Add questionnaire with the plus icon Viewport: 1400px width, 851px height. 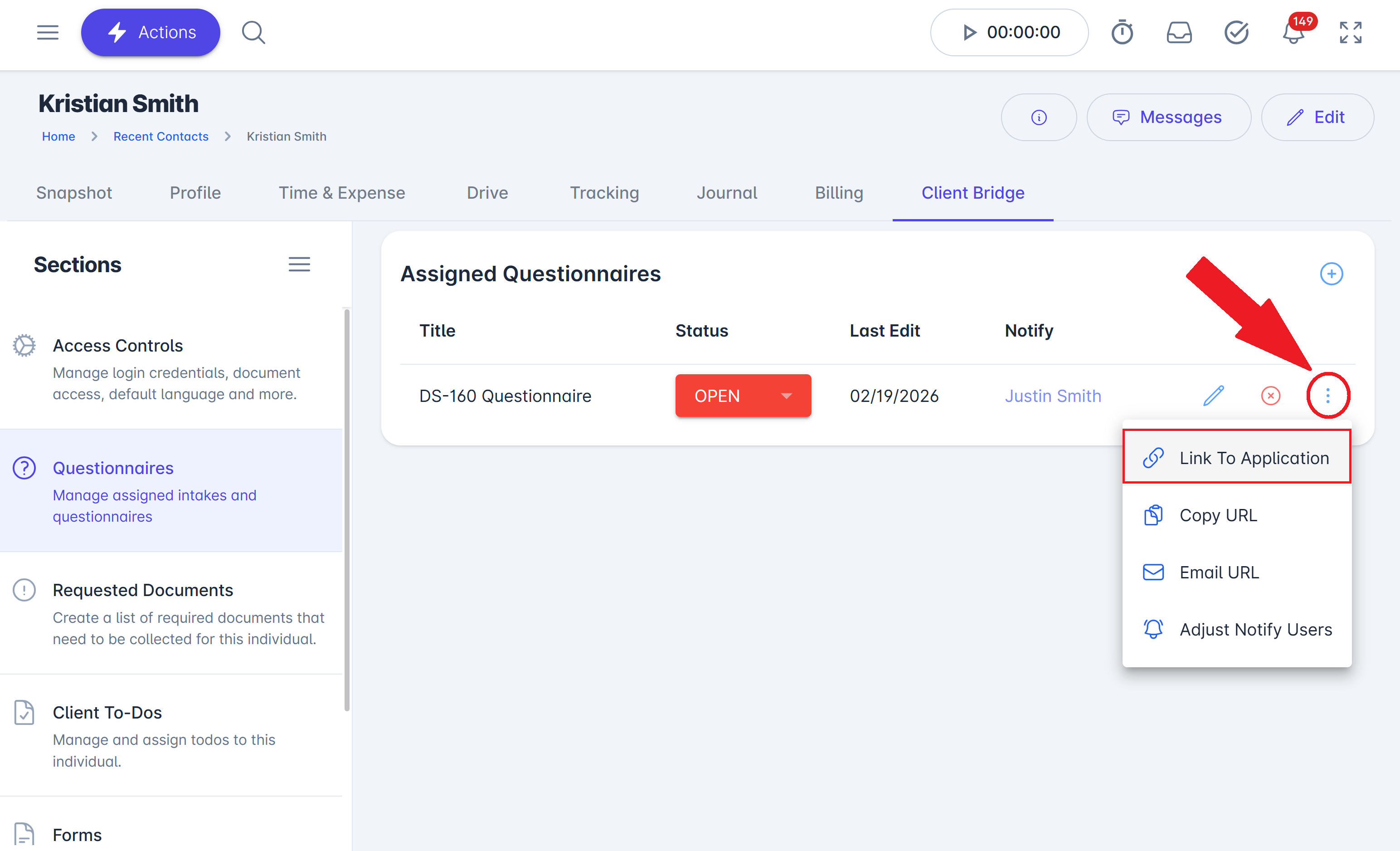click(1331, 274)
